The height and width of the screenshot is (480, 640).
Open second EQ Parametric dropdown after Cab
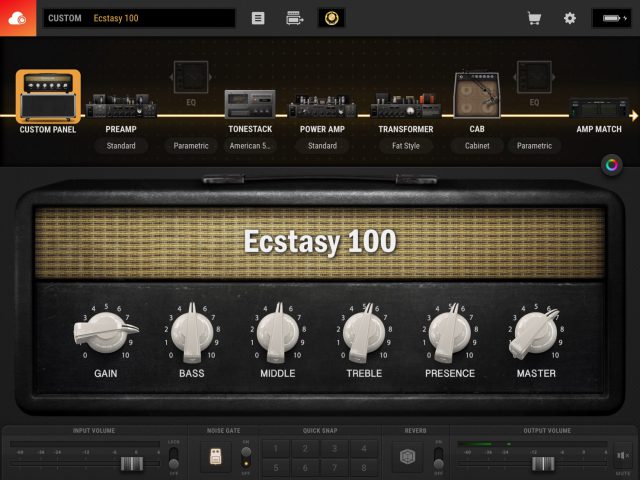click(534, 146)
